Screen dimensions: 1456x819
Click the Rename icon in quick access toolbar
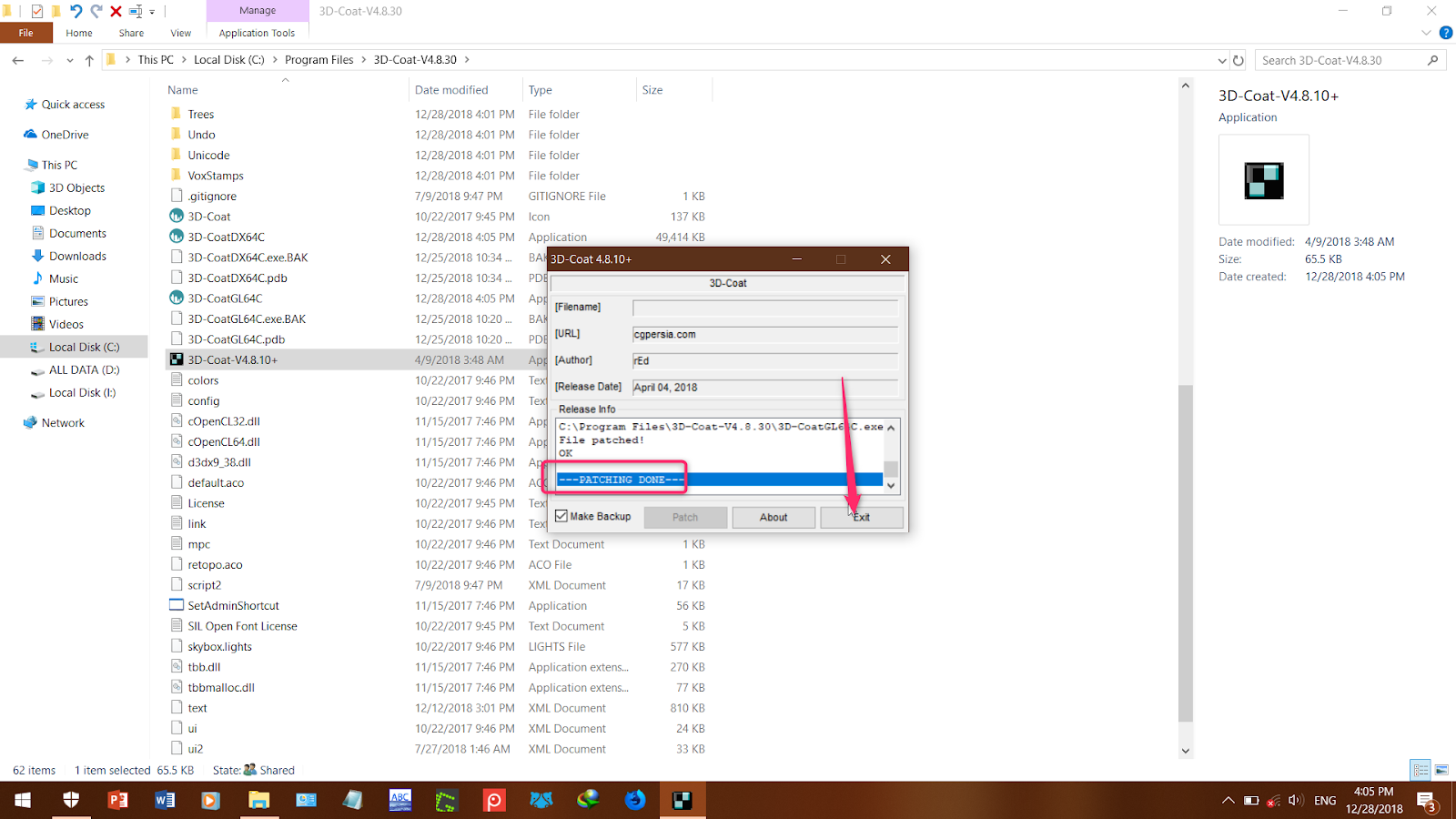136,11
